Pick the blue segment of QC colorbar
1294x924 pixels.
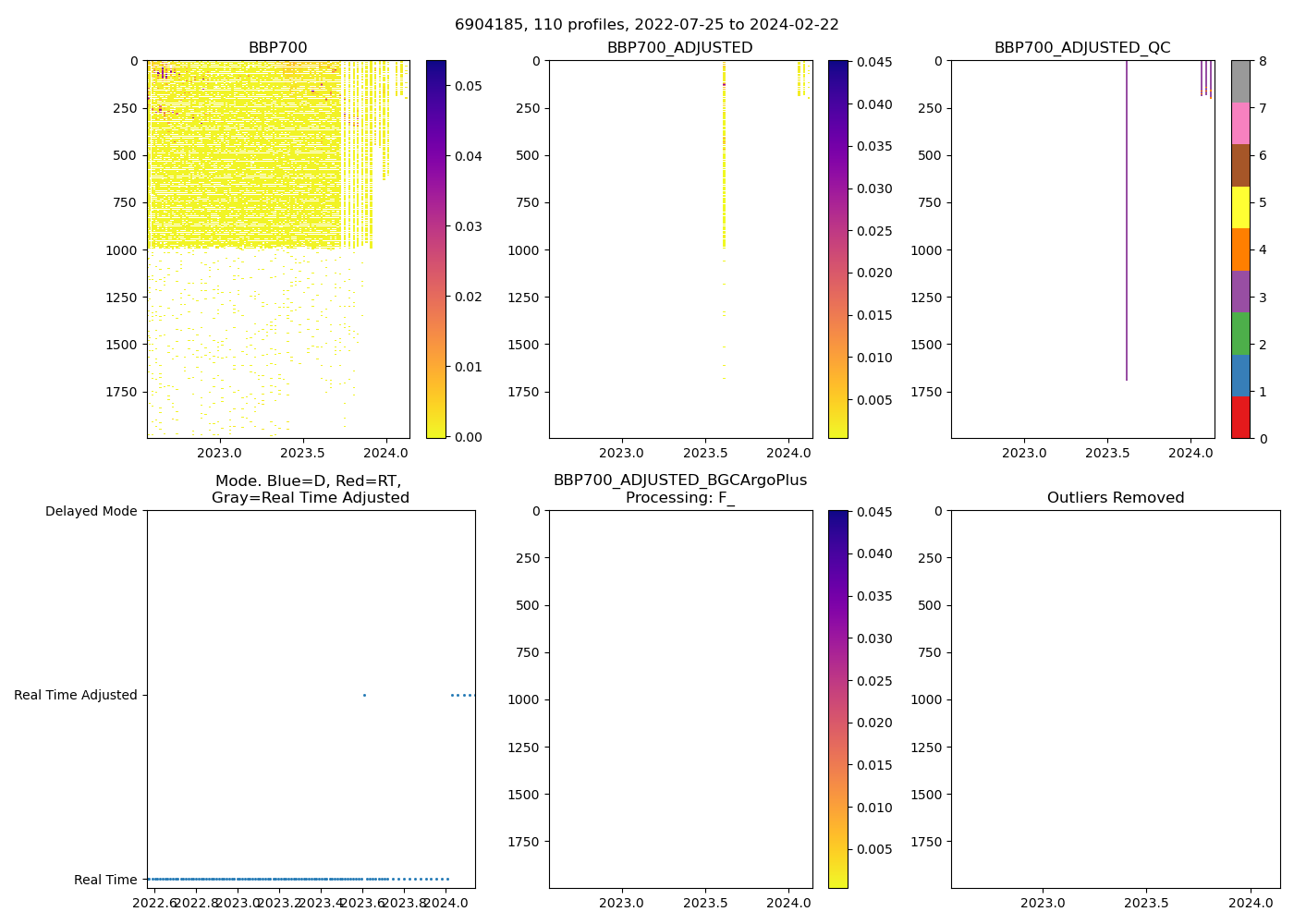tap(1240, 375)
